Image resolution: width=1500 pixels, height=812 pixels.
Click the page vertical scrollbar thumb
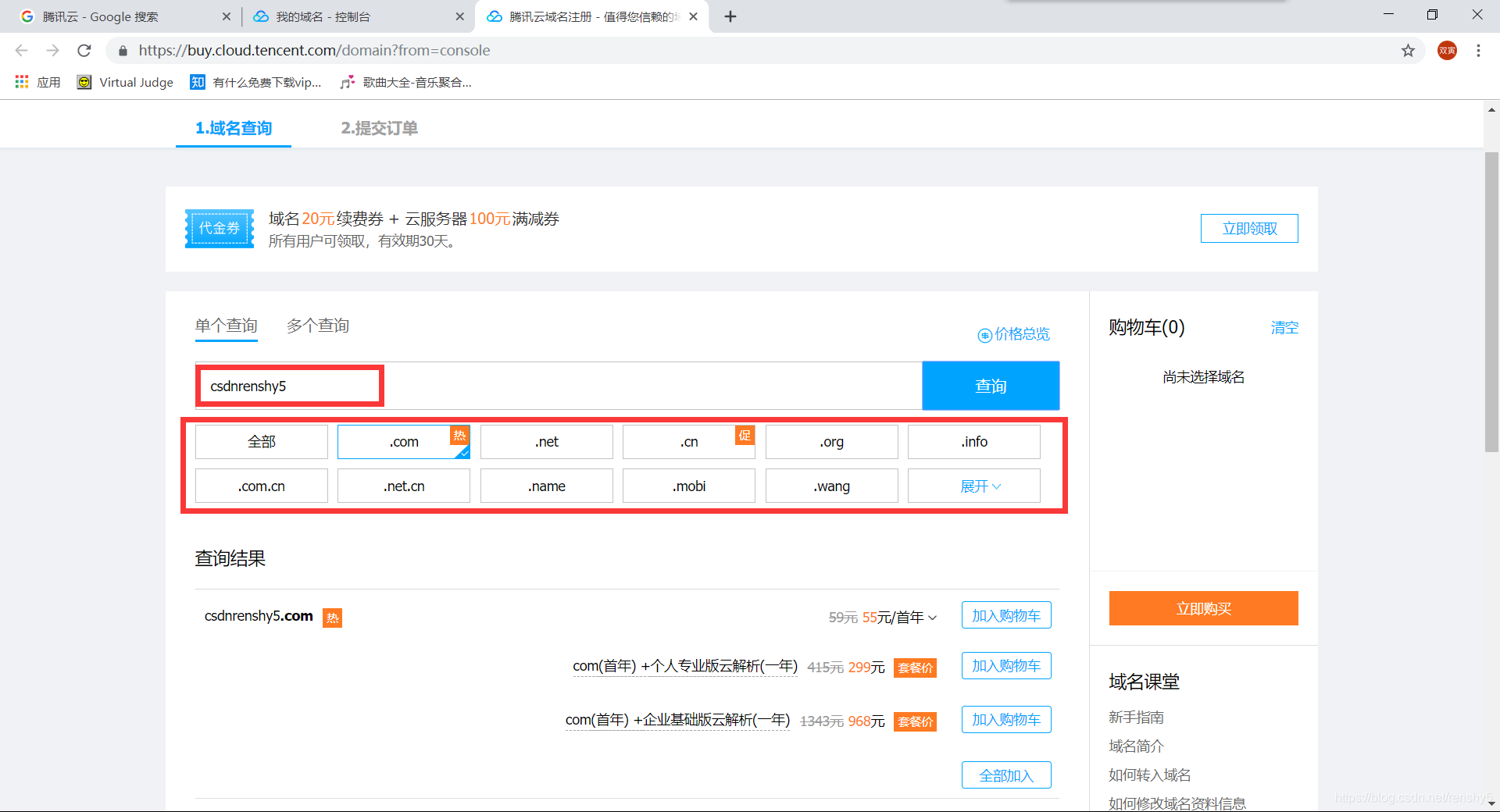pyautogui.click(x=1491, y=302)
